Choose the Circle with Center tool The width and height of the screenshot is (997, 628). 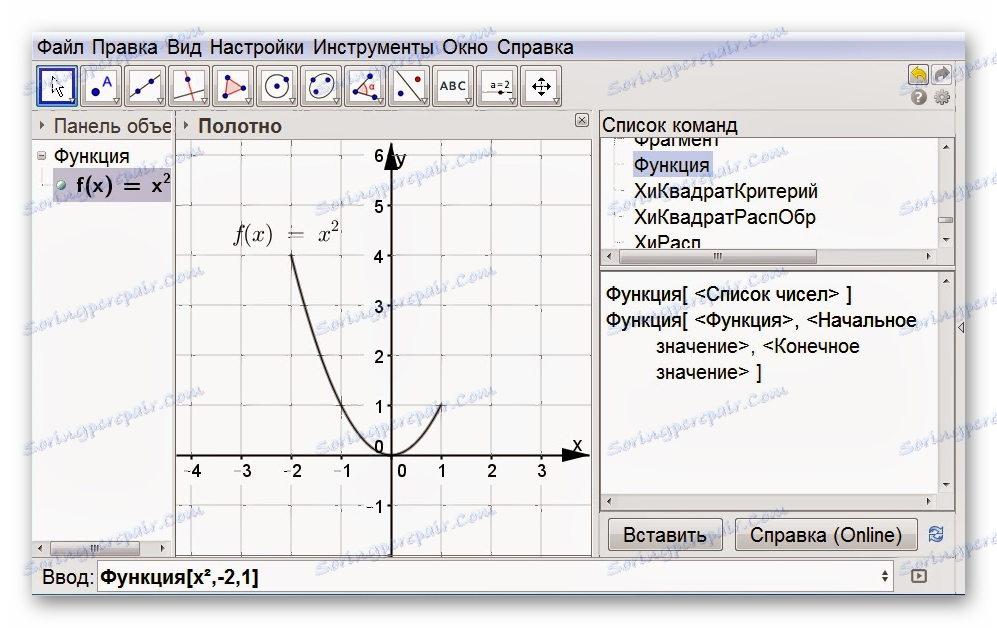pos(277,85)
